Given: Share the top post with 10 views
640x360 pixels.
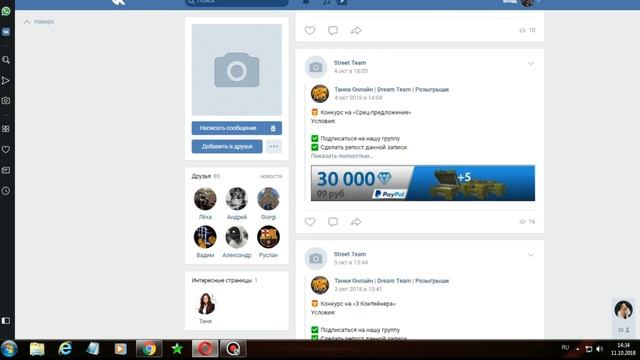Looking at the screenshot, I should pos(356,30).
